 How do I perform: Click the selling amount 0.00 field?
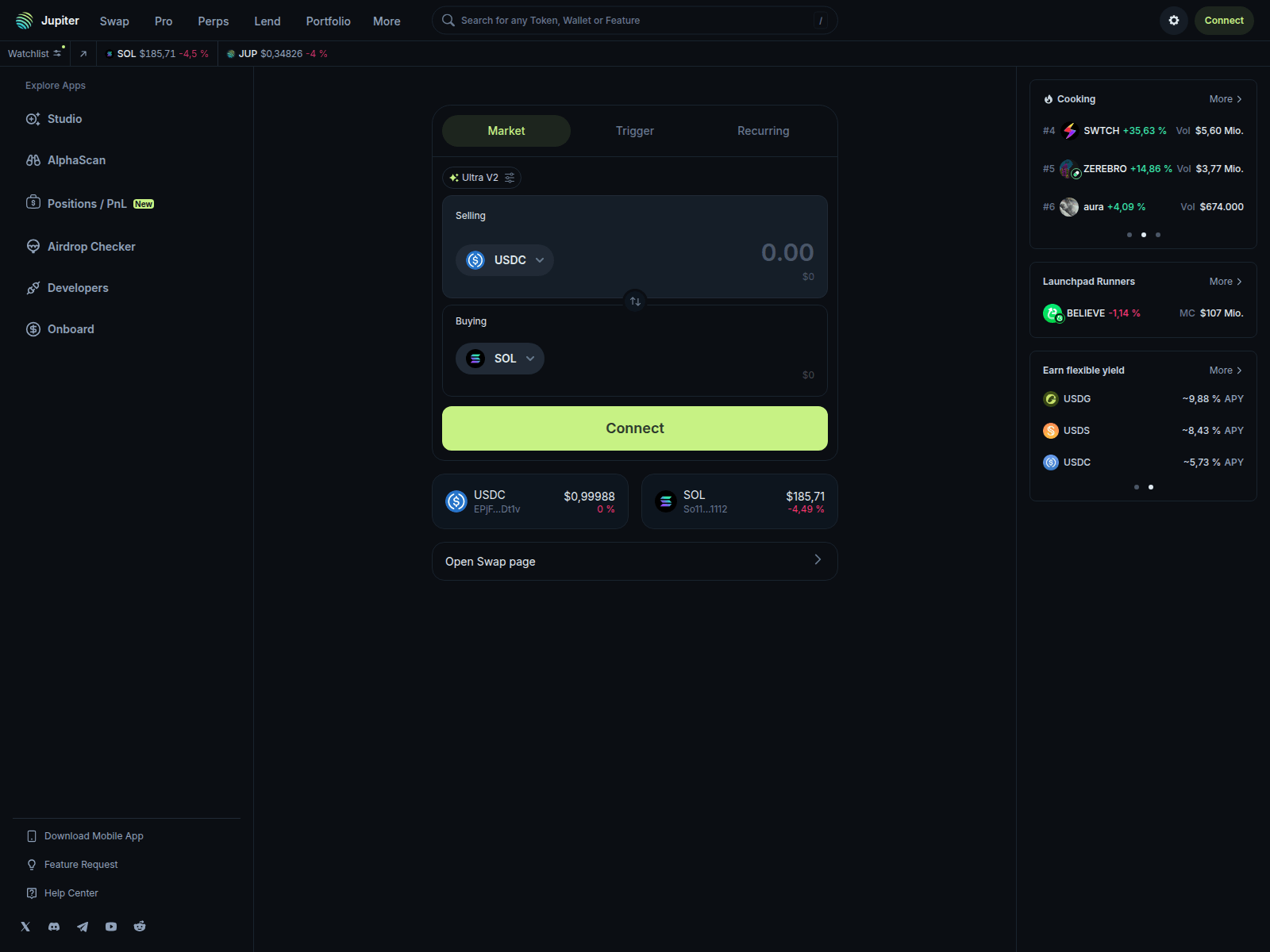(787, 252)
